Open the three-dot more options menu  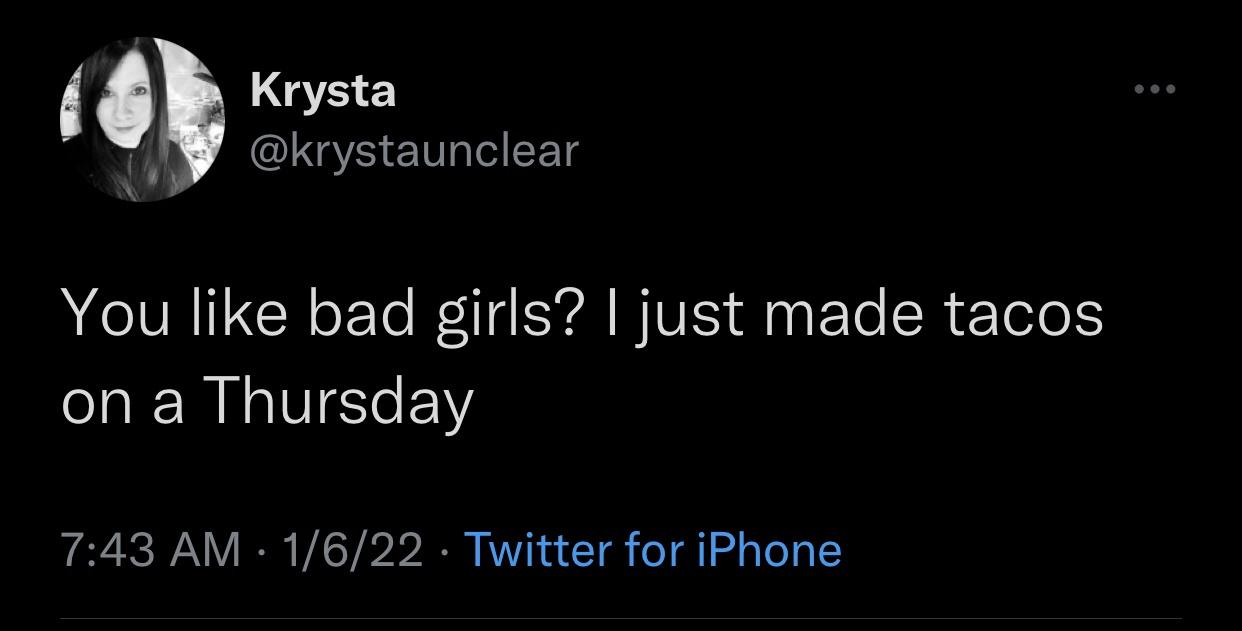(1155, 90)
